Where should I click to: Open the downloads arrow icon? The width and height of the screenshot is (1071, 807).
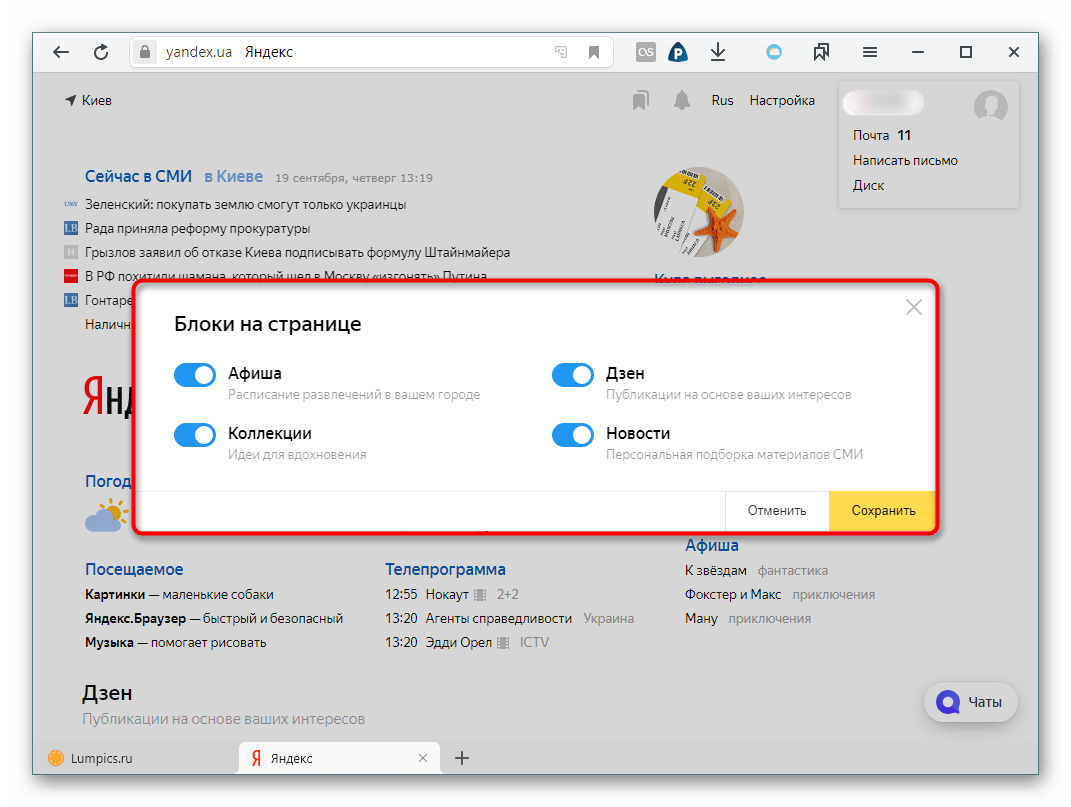tap(717, 53)
